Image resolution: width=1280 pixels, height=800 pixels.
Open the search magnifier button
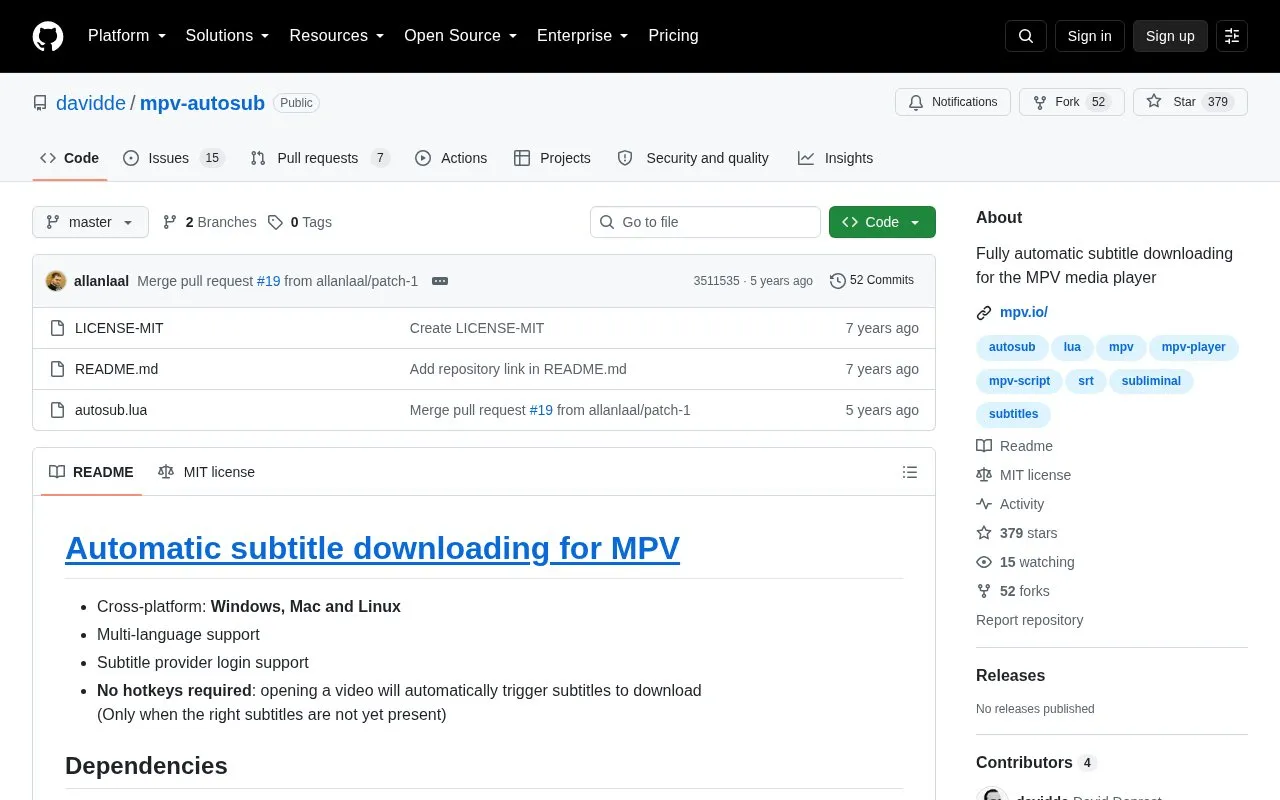tap(1026, 36)
